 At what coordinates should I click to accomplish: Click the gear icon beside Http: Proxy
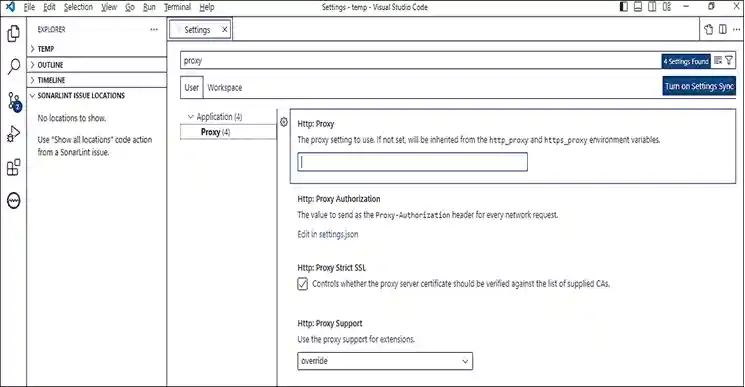pyautogui.click(x=284, y=122)
